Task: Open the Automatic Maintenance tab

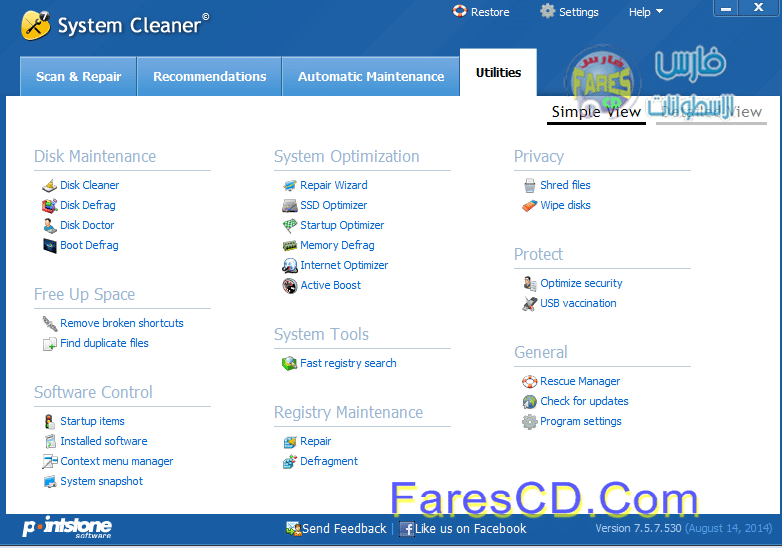Action: click(x=371, y=76)
